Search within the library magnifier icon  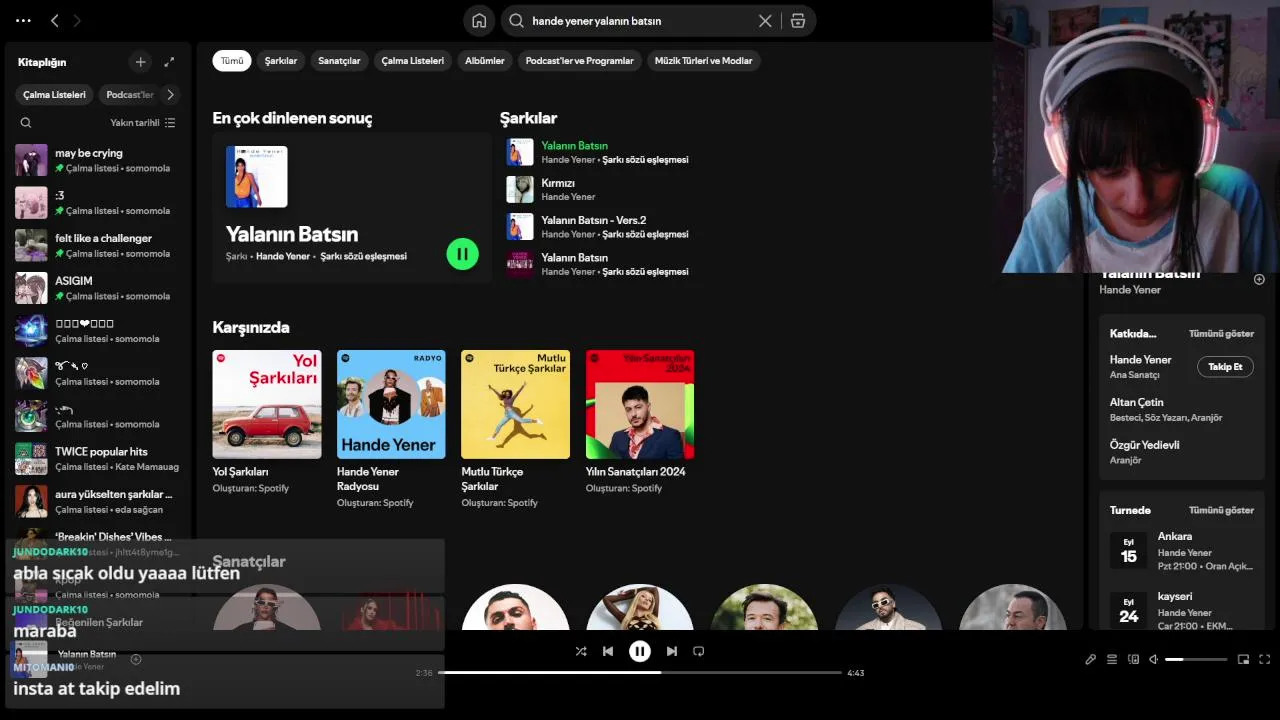coord(26,123)
